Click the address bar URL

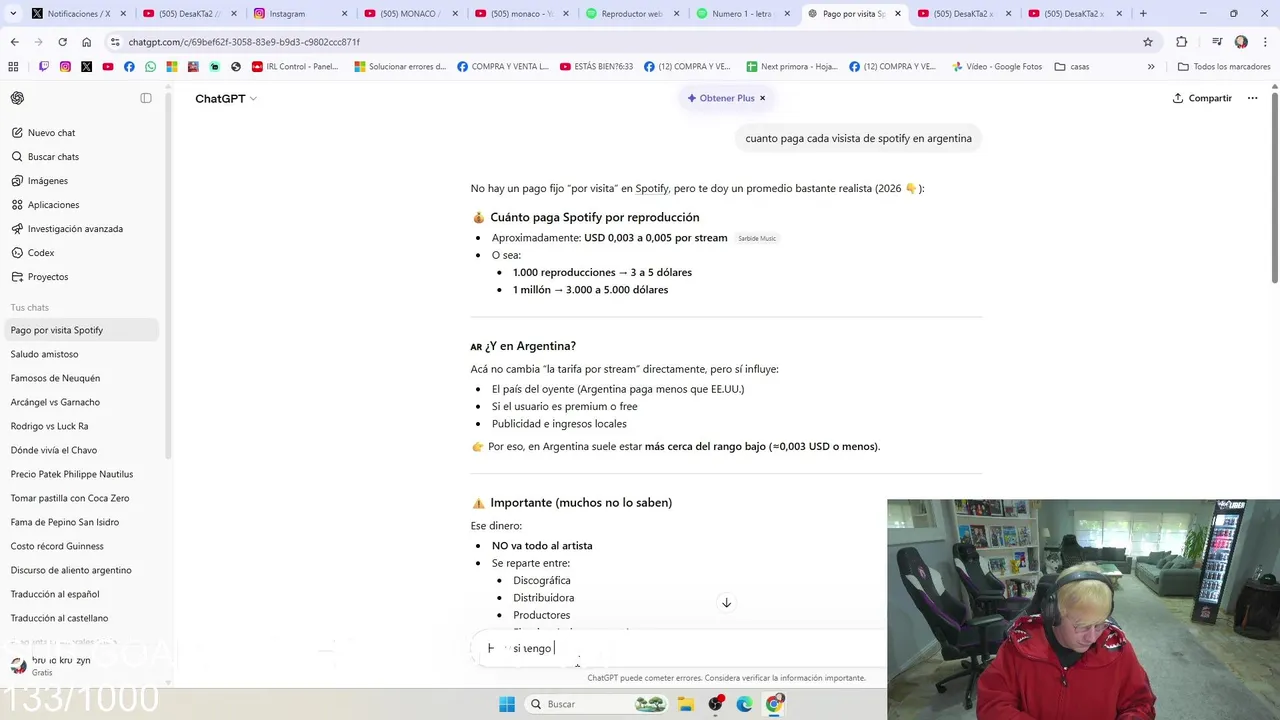tap(244, 42)
